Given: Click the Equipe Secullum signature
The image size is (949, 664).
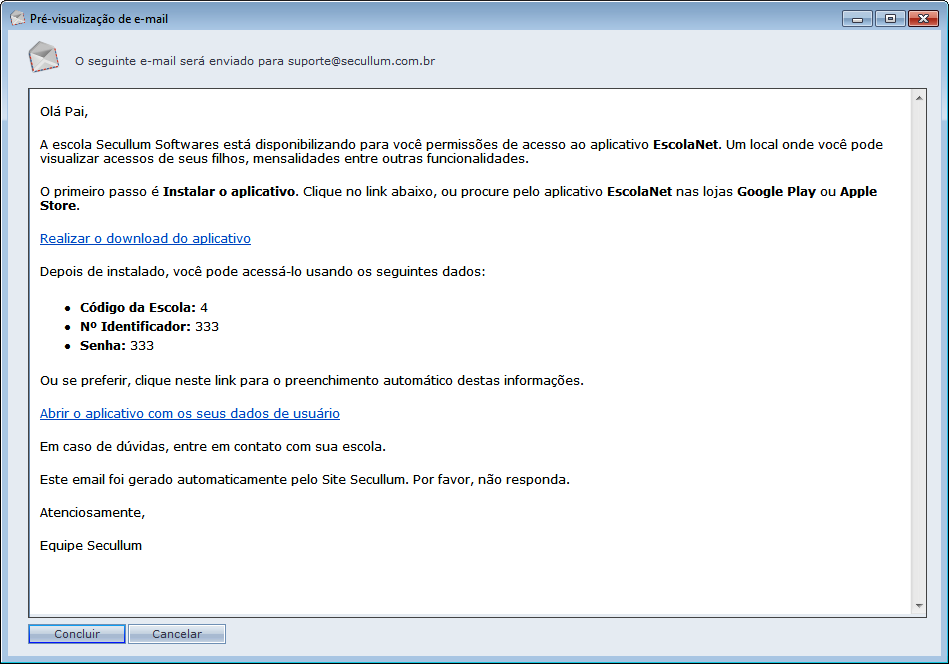Looking at the screenshot, I should tap(91, 546).
